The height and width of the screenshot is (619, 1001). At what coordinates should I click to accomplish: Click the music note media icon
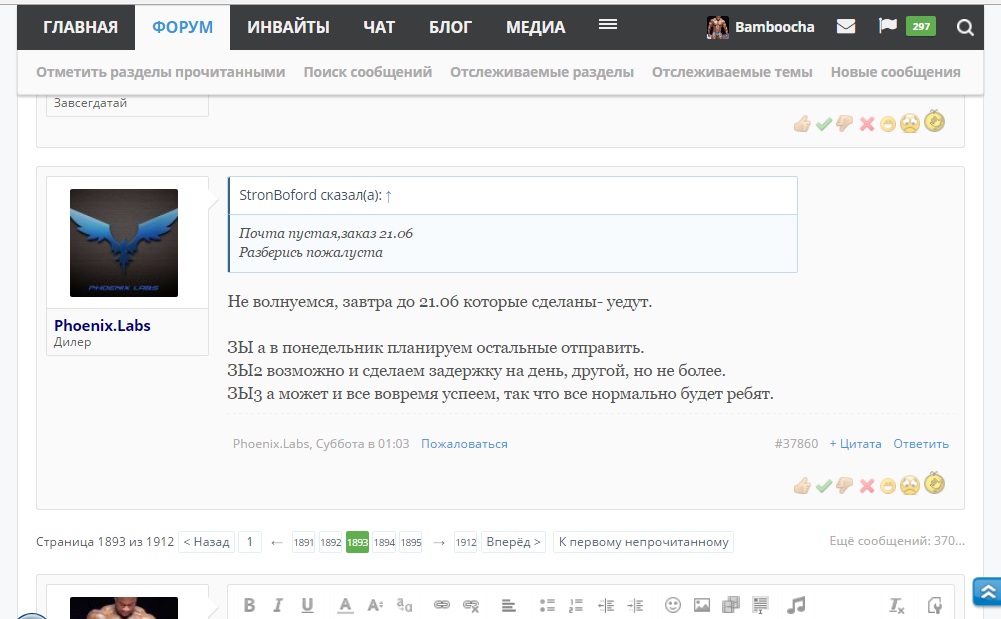click(796, 605)
